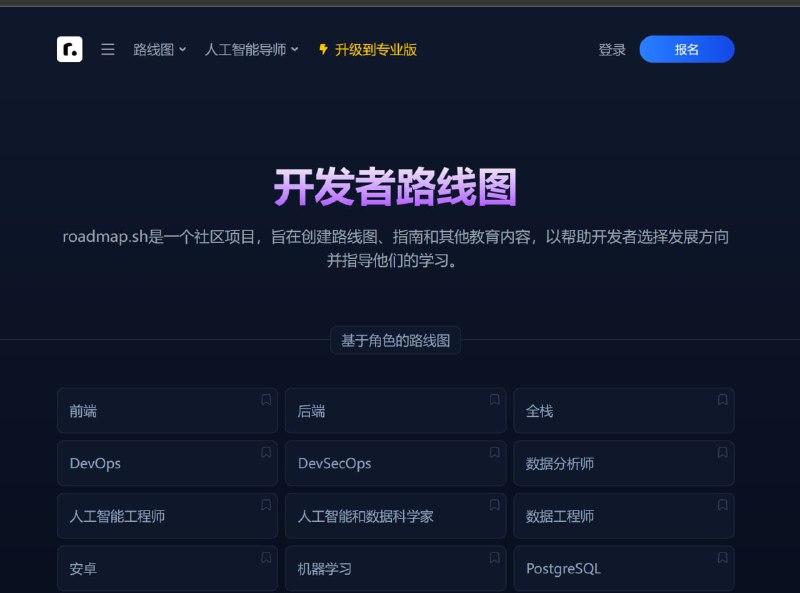Open the 安卓 roadmap card
800x593 pixels.
pos(167,568)
